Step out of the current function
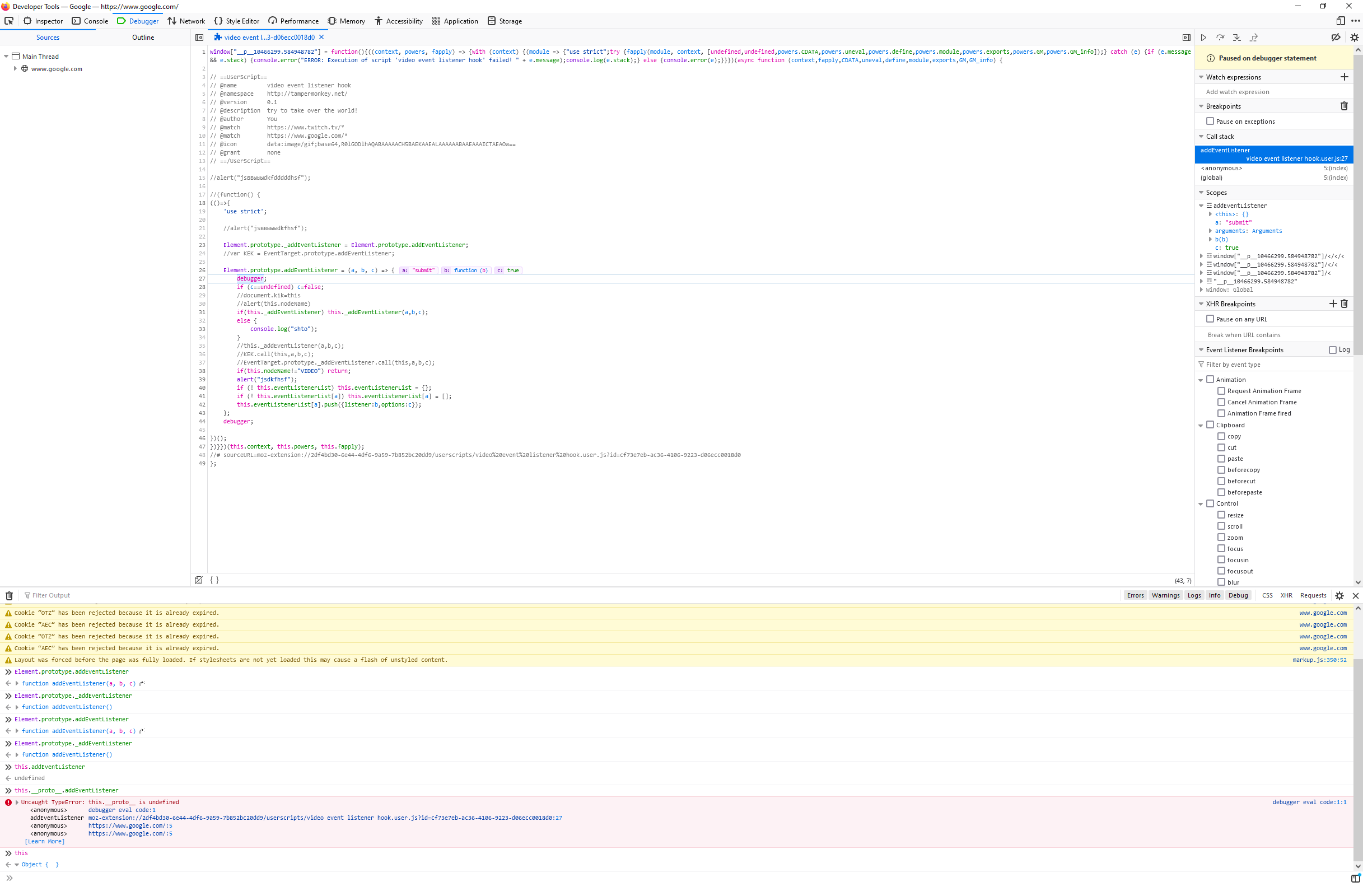The height and width of the screenshot is (896, 1363). pyautogui.click(x=1254, y=37)
